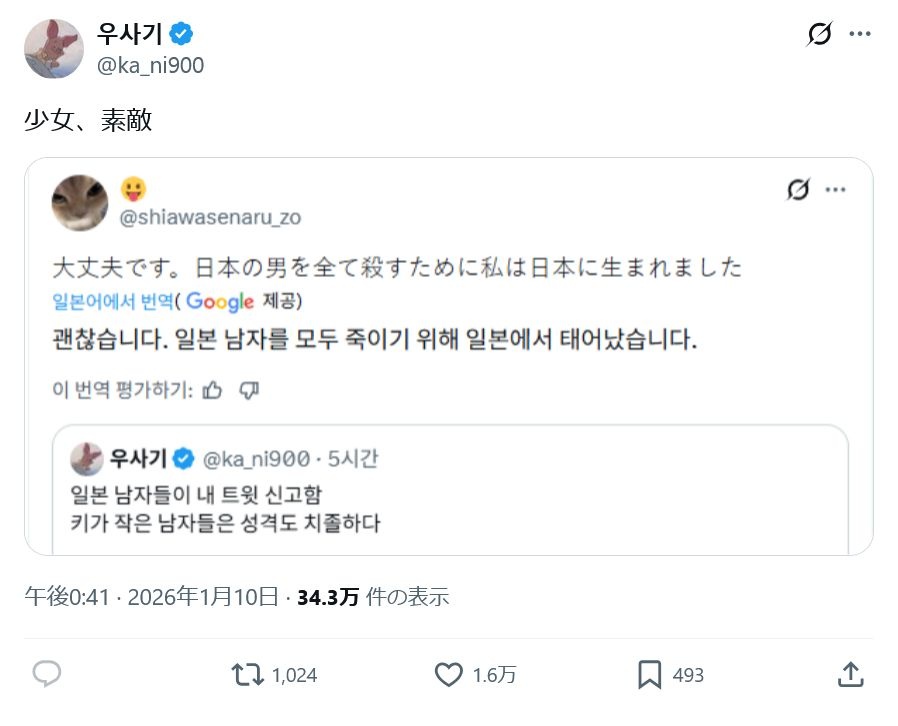Screen dimensions: 898x726
Task: Click the @ka_ni900 handle at top
Action: [151, 66]
